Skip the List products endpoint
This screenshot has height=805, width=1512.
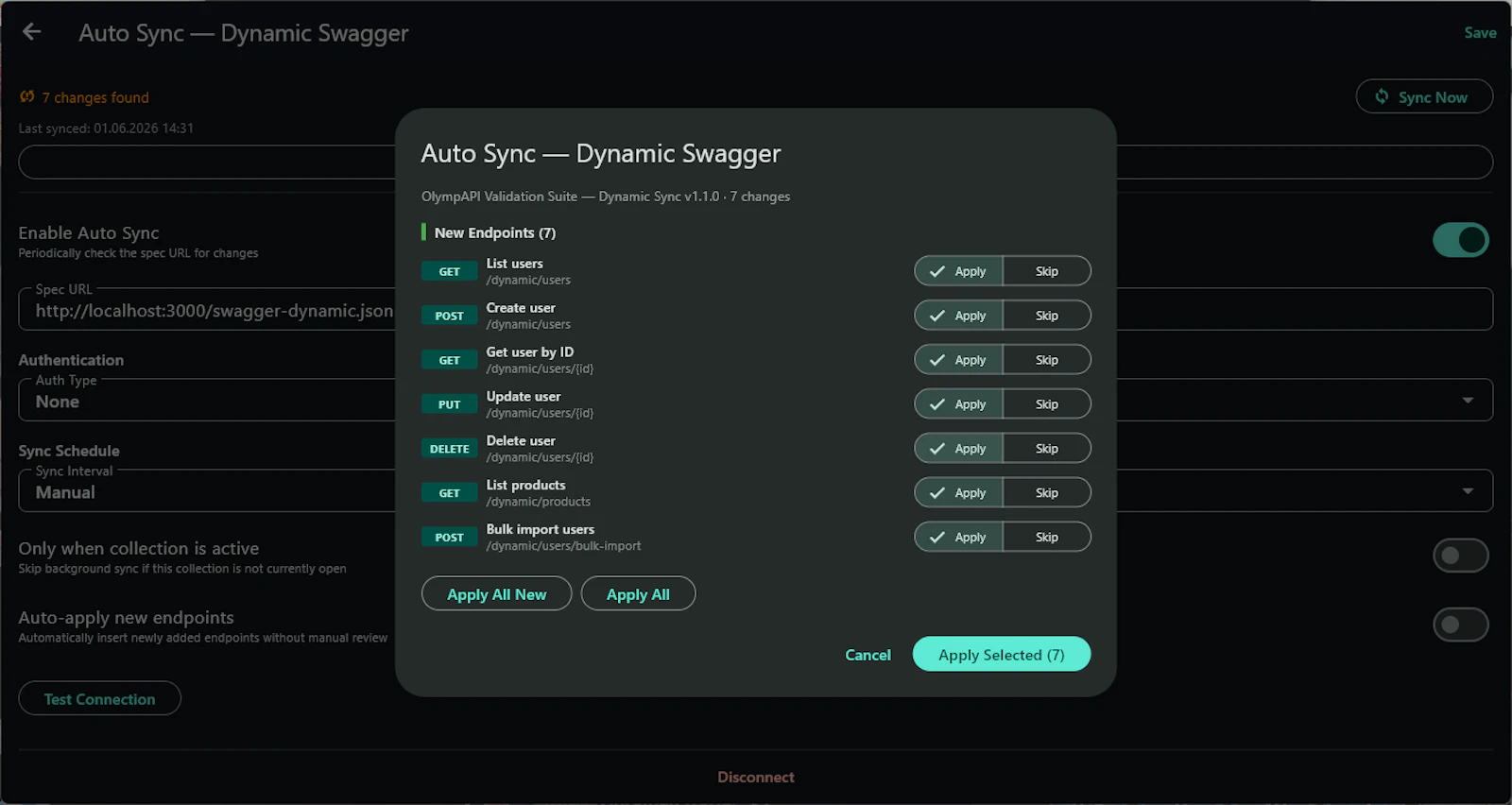[x=1047, y=493]
